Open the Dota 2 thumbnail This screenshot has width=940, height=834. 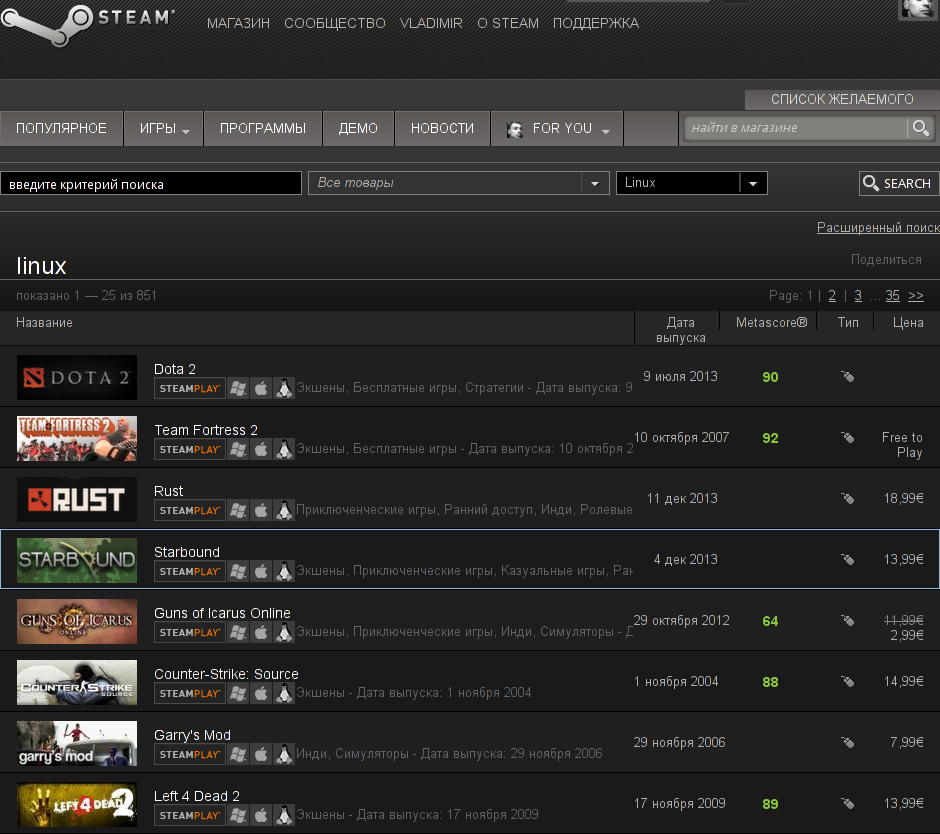(77, 377)
